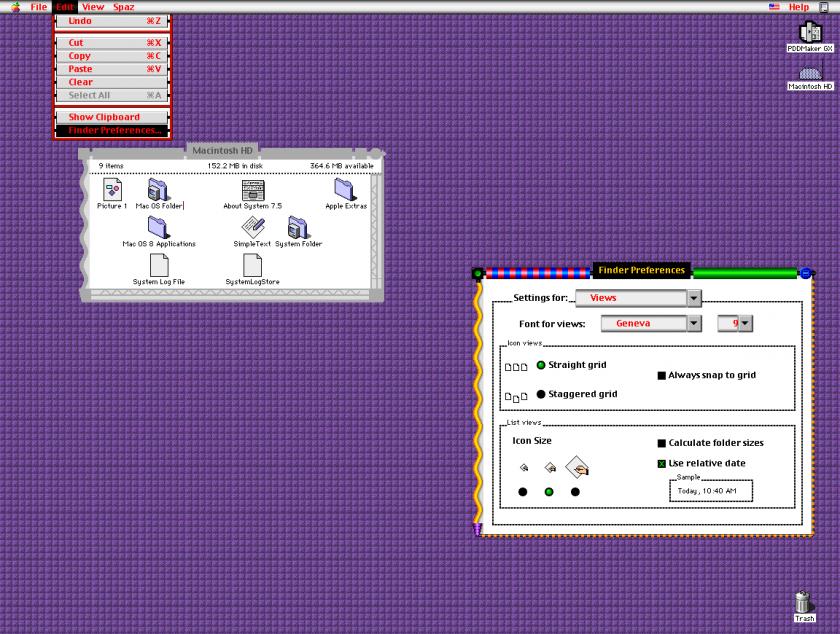The image size is (840, 634).
Task: Enable Calculate folder sizes checkbox
Action: 662,443
